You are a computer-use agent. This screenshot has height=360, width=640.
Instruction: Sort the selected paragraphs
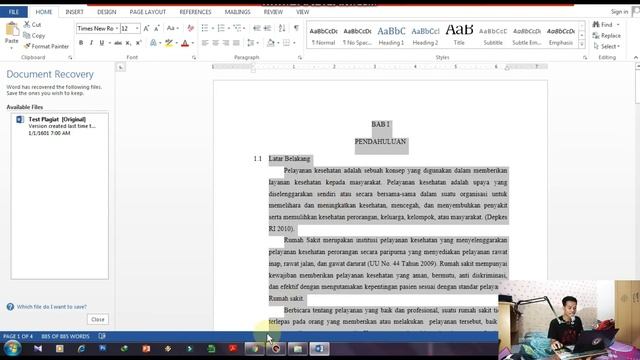(x=282, y=28)
